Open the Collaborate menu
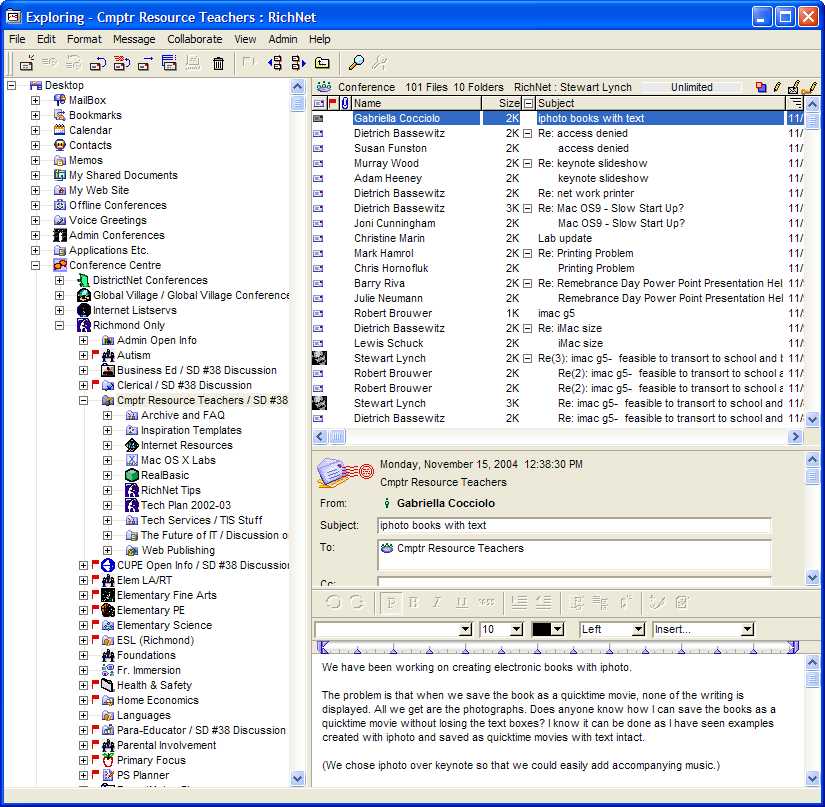The image size is (825, 807). [x=194, y=39]
